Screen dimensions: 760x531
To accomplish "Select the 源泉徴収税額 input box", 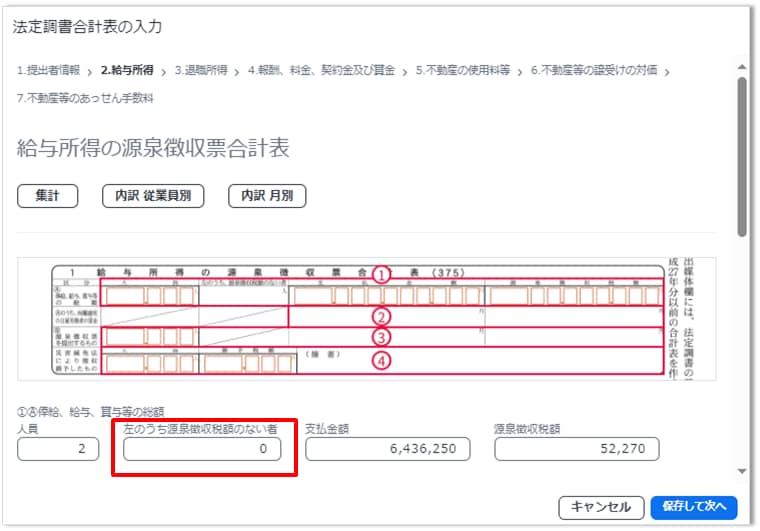I will tap(576, 450).
